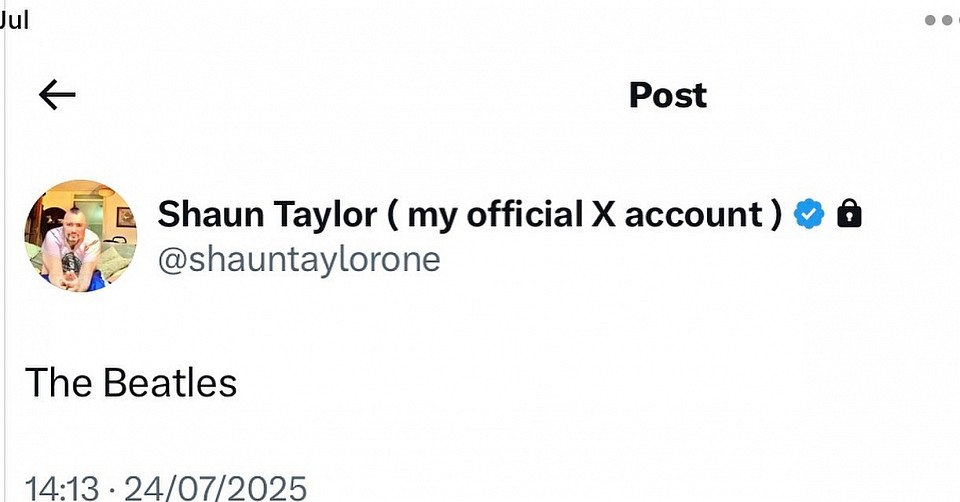Click the word "account" in display name
The height and width of the screenshot is (502, 960).
click(693, 213)
